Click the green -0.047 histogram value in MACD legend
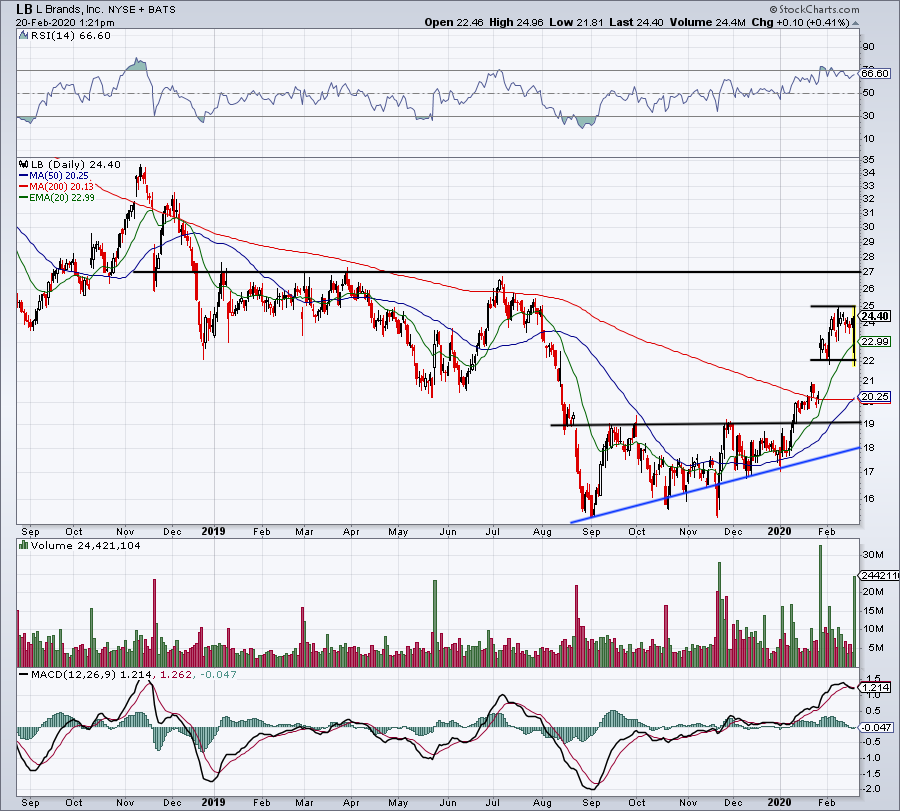Screen dimensions: 900x811 coord(216,674)
